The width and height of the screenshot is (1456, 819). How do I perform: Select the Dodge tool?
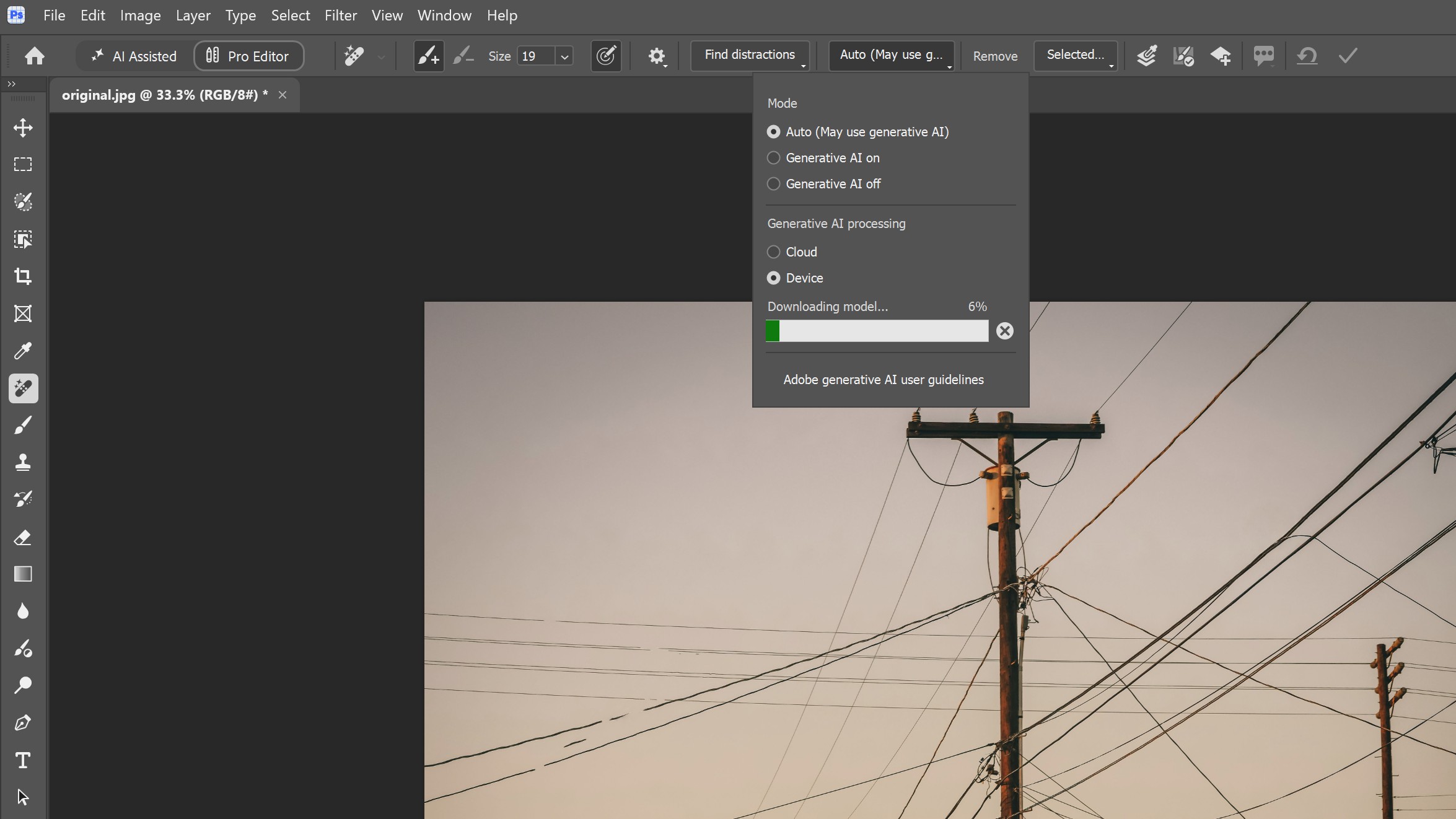23,686
